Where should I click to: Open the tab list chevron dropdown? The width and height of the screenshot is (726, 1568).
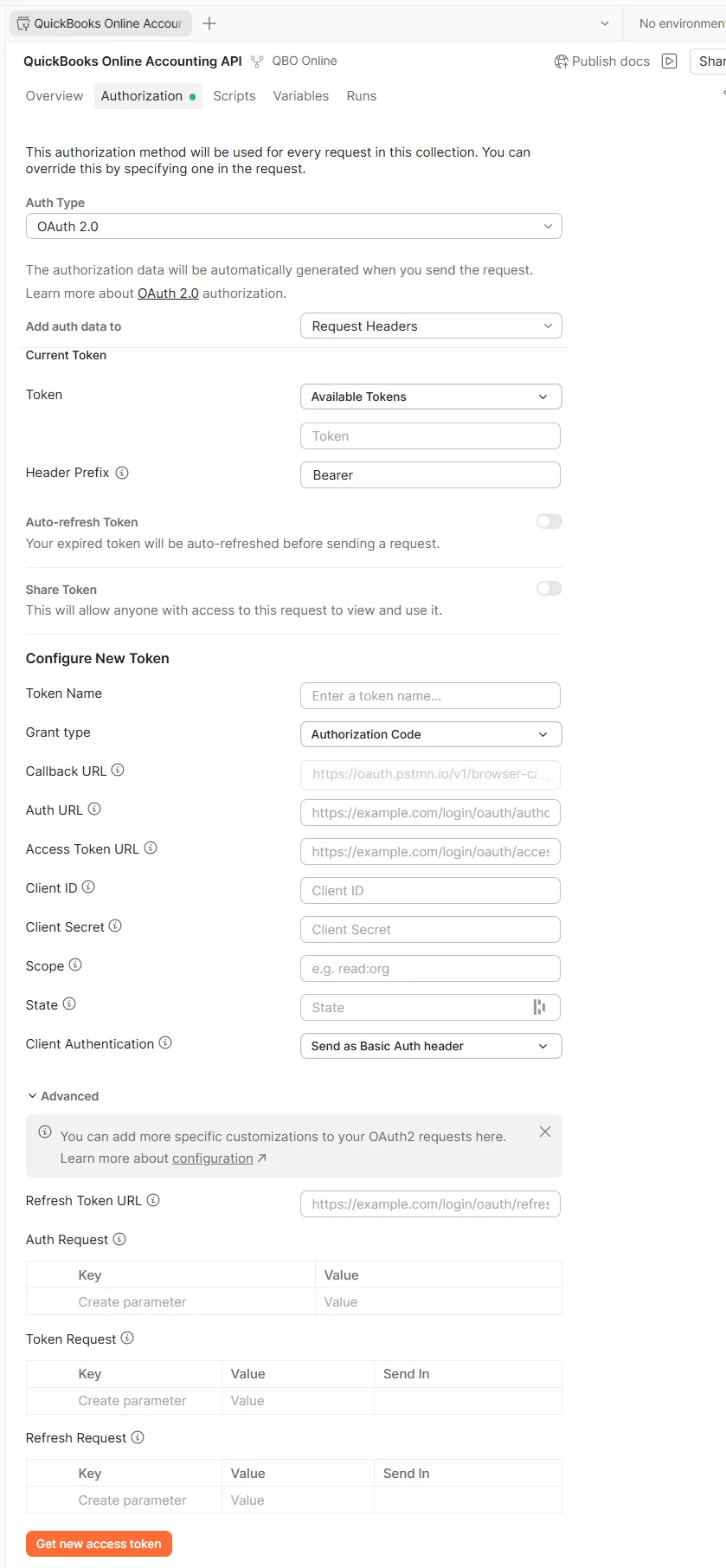(x=605, y=23)
